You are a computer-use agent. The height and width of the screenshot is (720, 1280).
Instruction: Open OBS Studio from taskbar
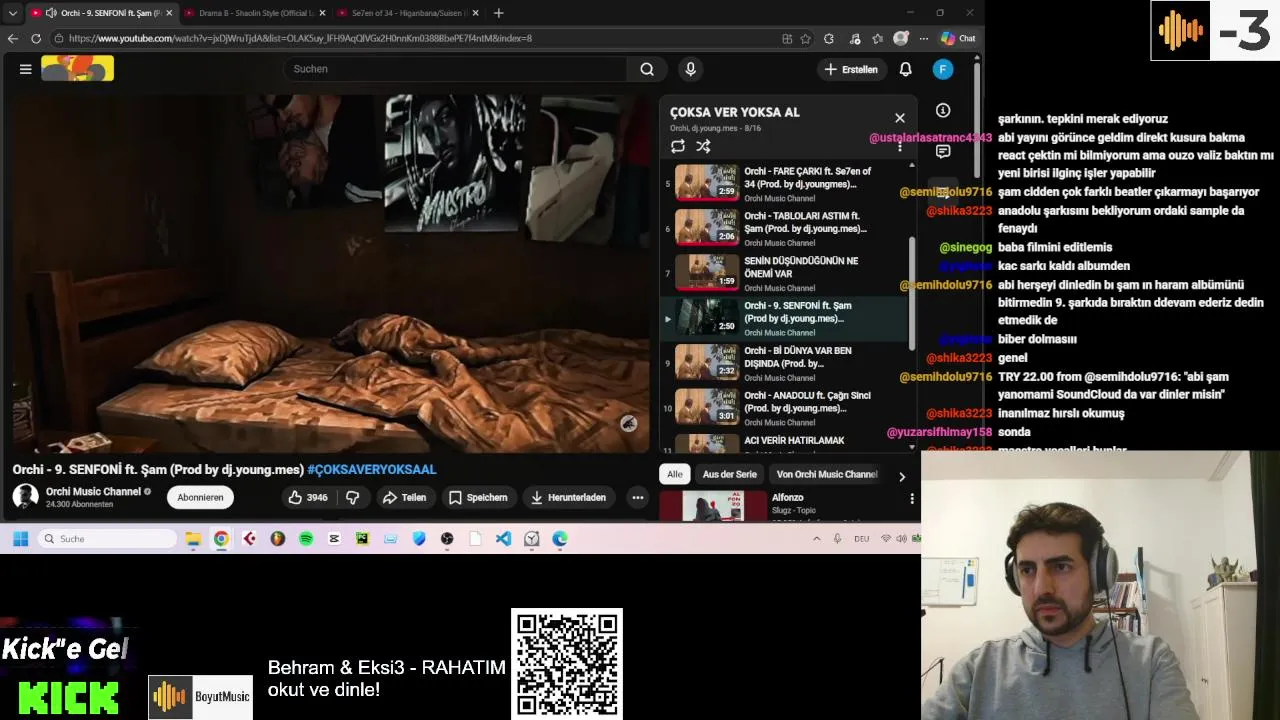[447, 538]
